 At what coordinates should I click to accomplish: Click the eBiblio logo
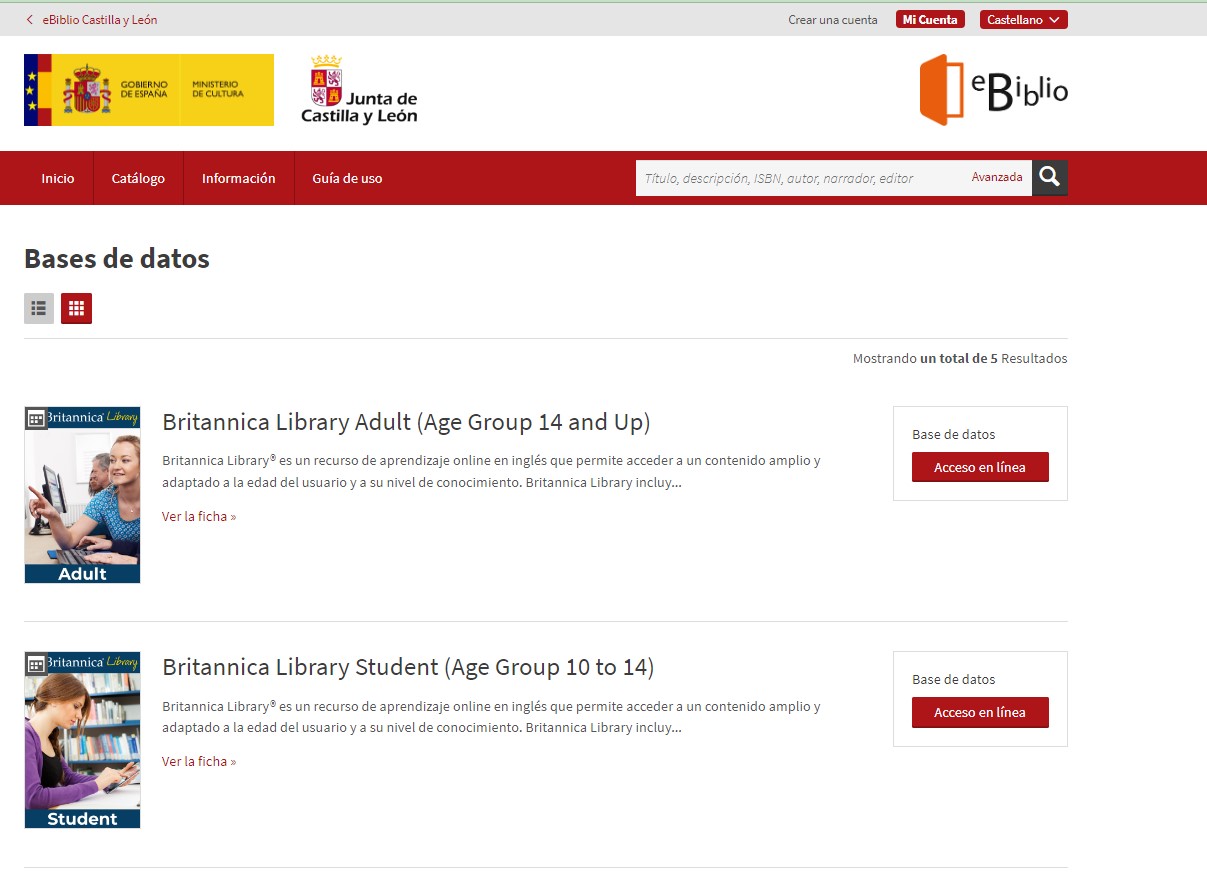tap(993, 90)
